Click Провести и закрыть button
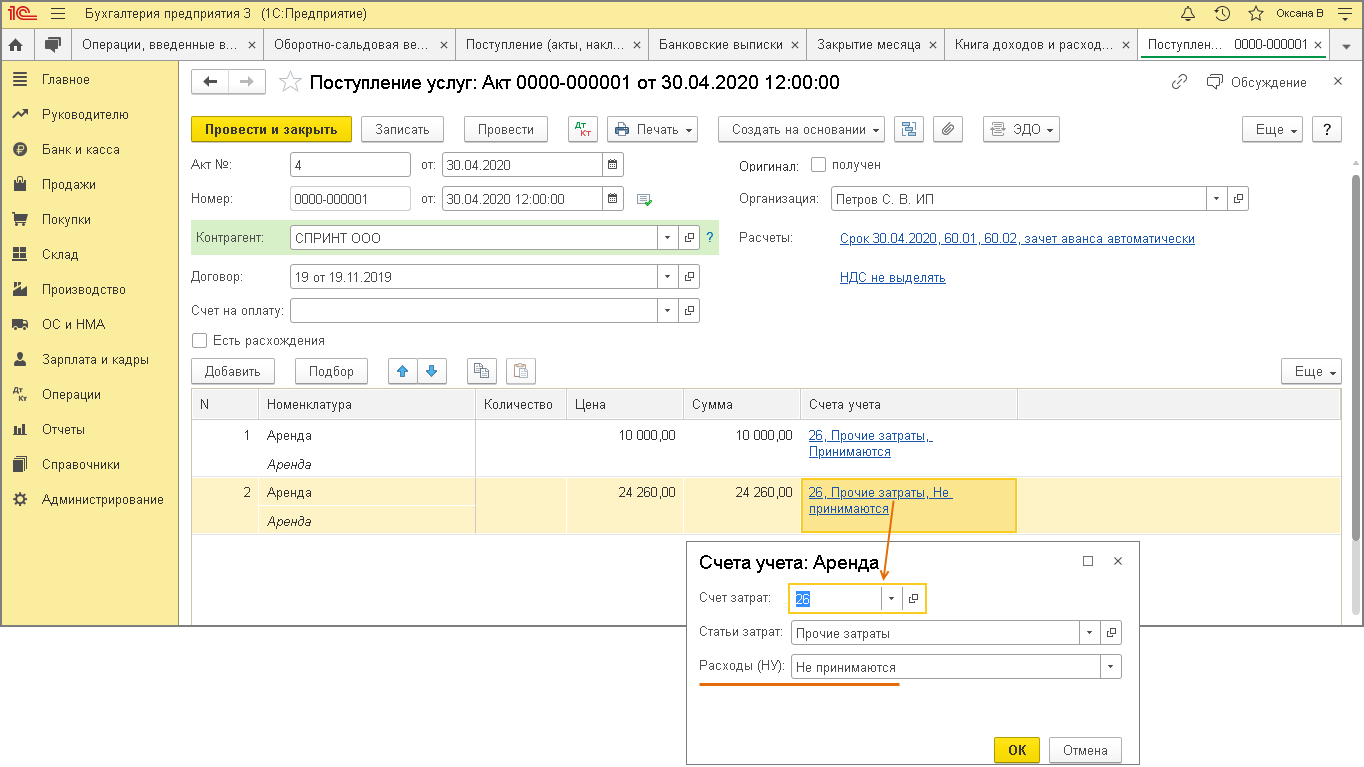 [271, 129]
